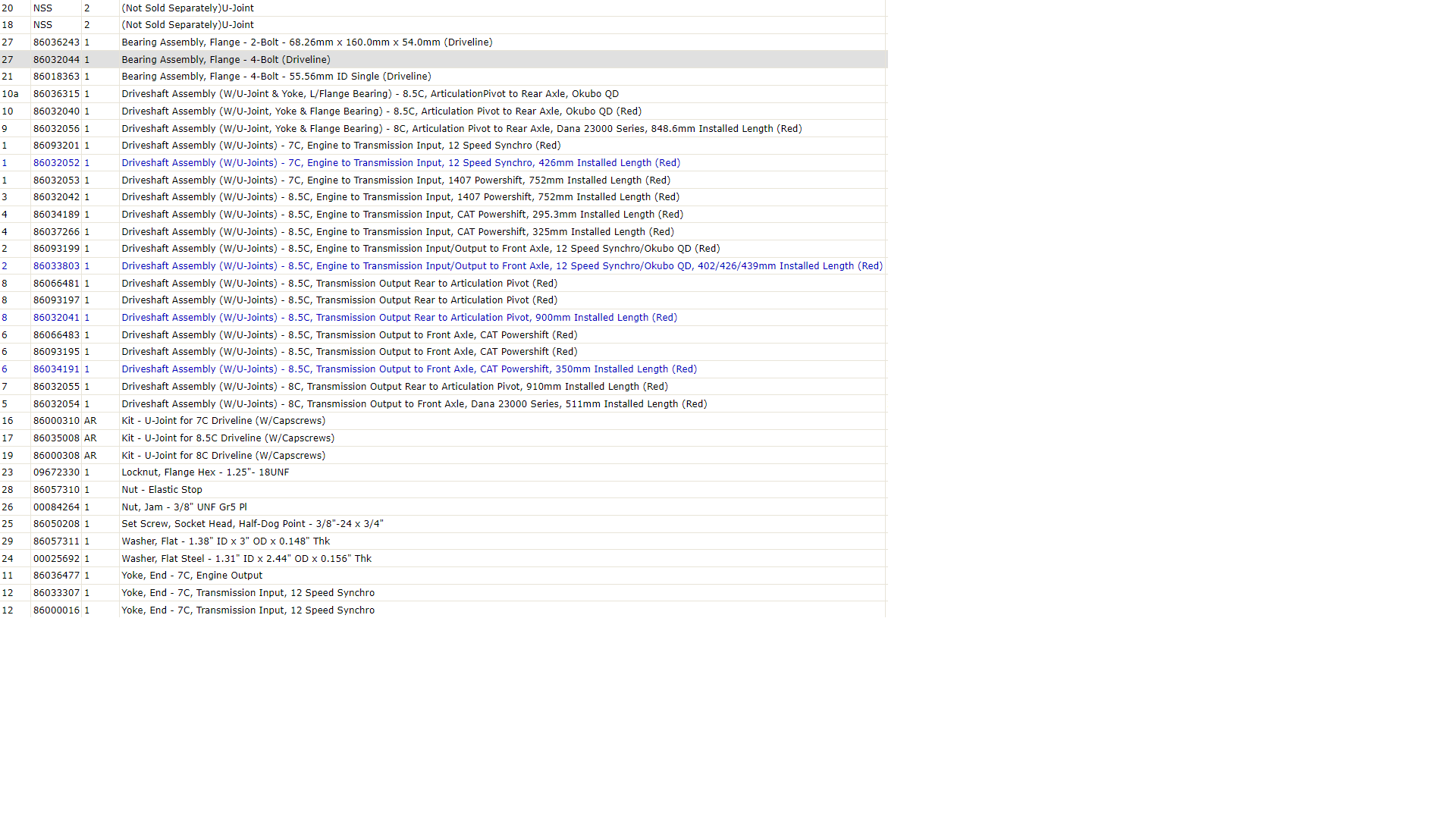
Task: Select the Washer Flat Steel 1.31" ID row
Action: 443,559
